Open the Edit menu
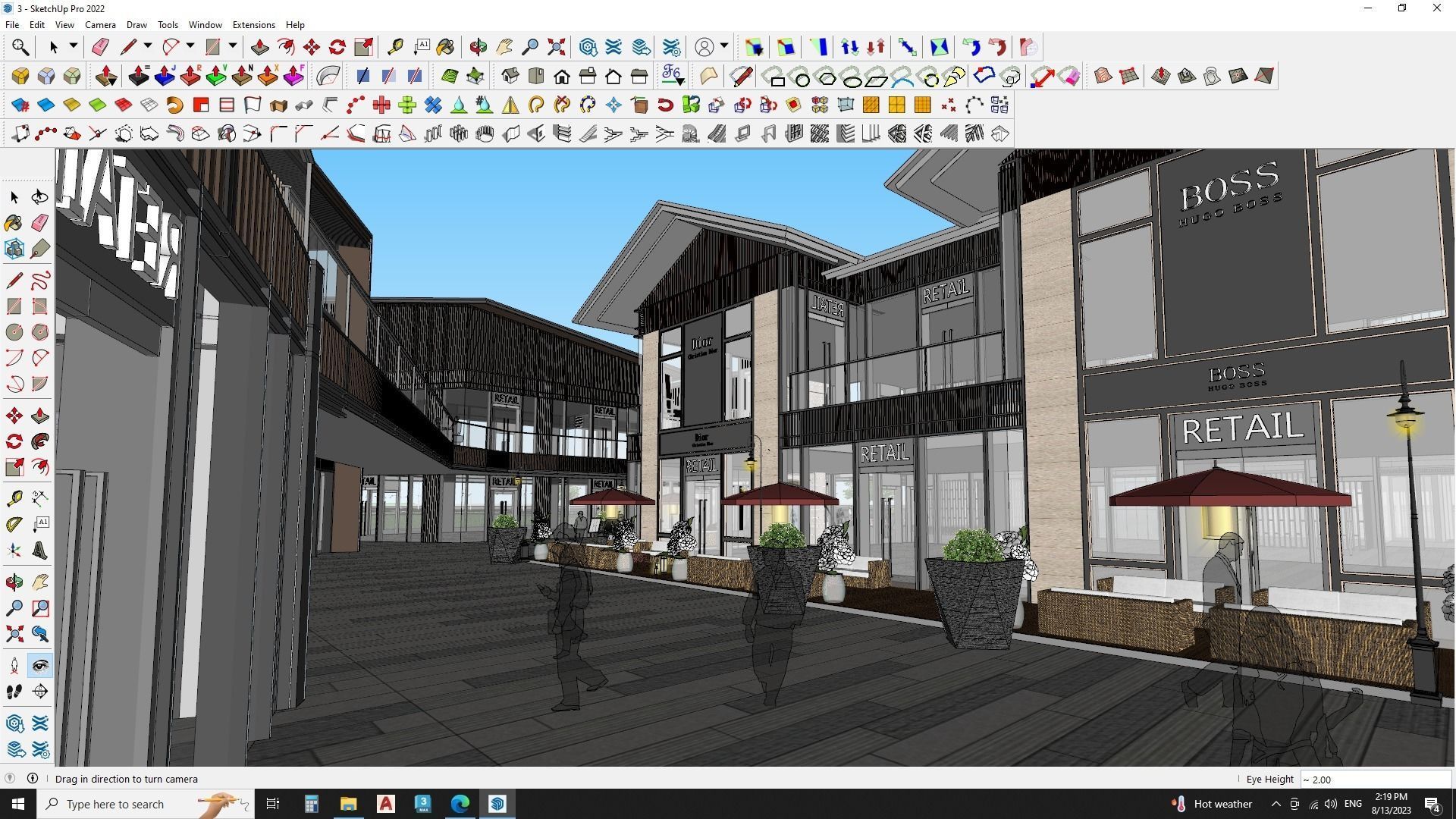The image size is (1456, 819). coord(36,25)
